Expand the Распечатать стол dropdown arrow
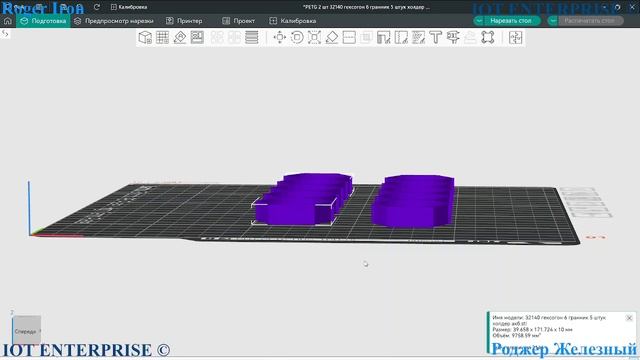 coord(553,20)
